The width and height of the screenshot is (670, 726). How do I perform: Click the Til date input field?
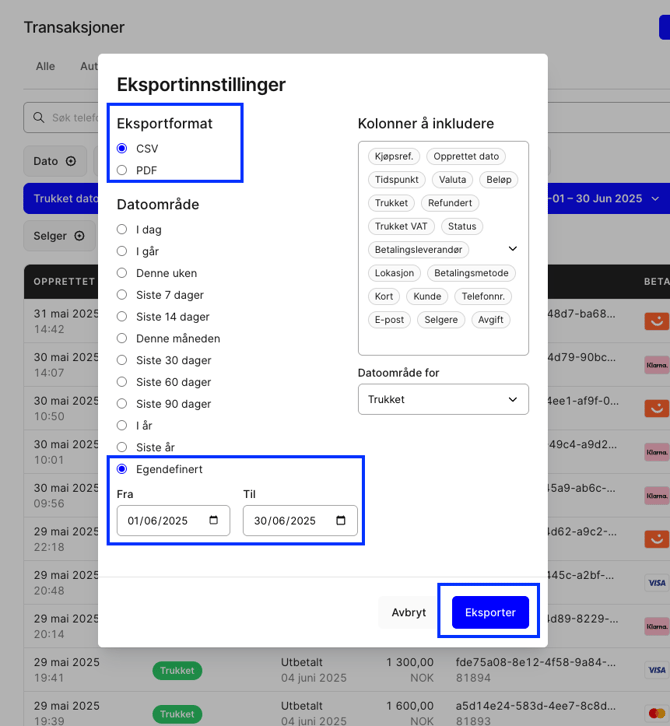tap(300, 520)
